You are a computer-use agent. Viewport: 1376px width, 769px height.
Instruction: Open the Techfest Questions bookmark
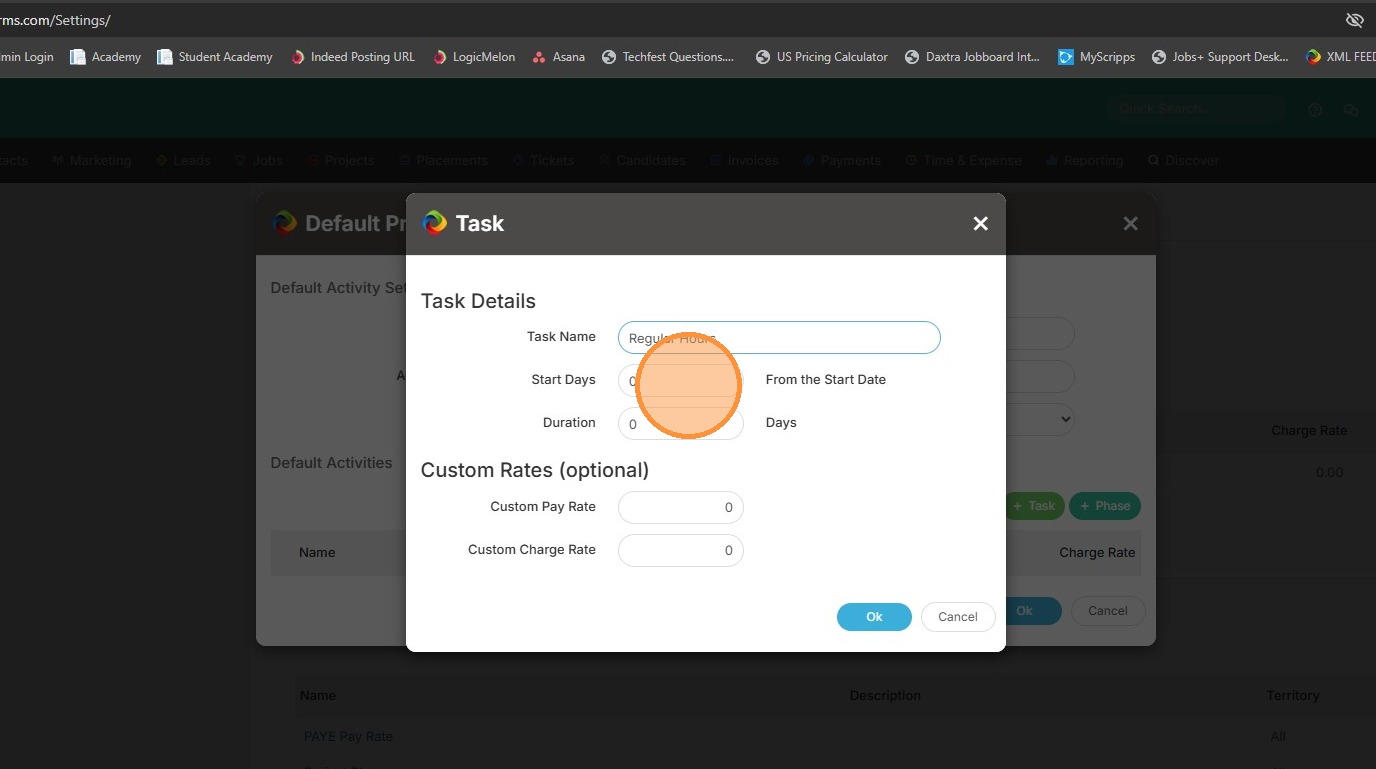668,57
